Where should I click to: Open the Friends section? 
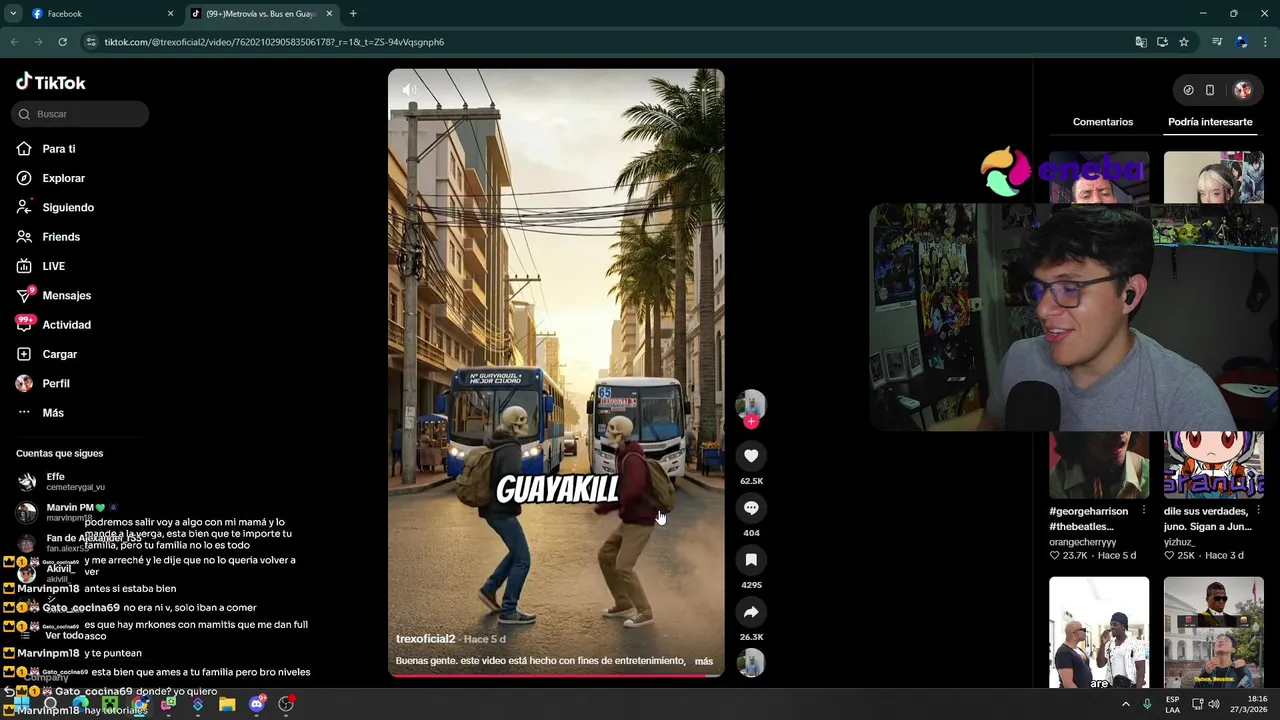pos(60,237)
